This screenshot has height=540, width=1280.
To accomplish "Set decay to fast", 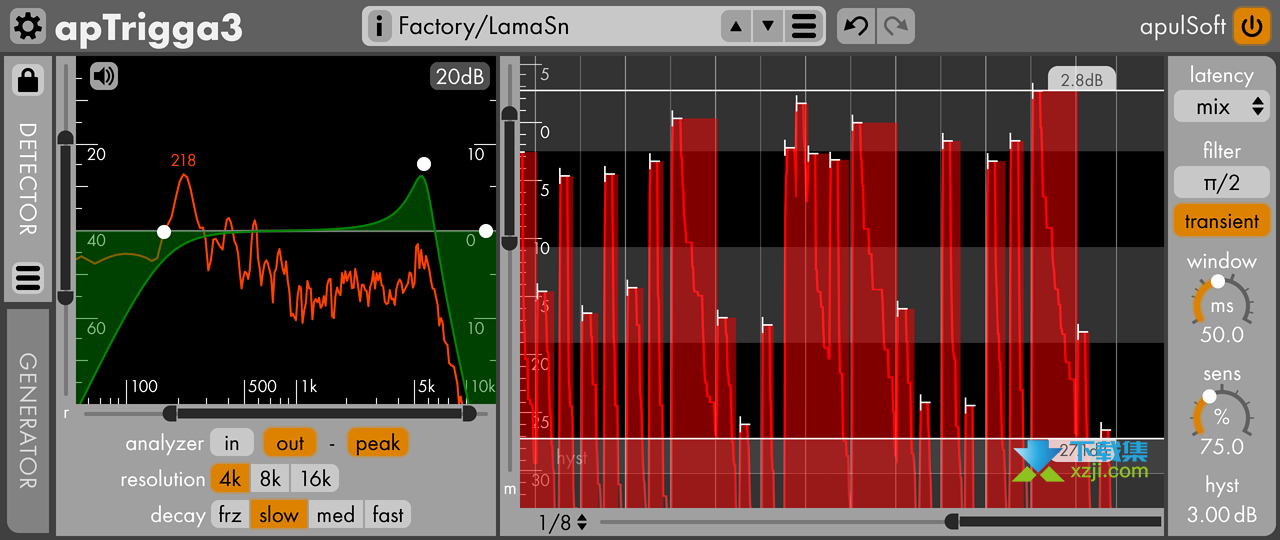I will pos(388,515).
